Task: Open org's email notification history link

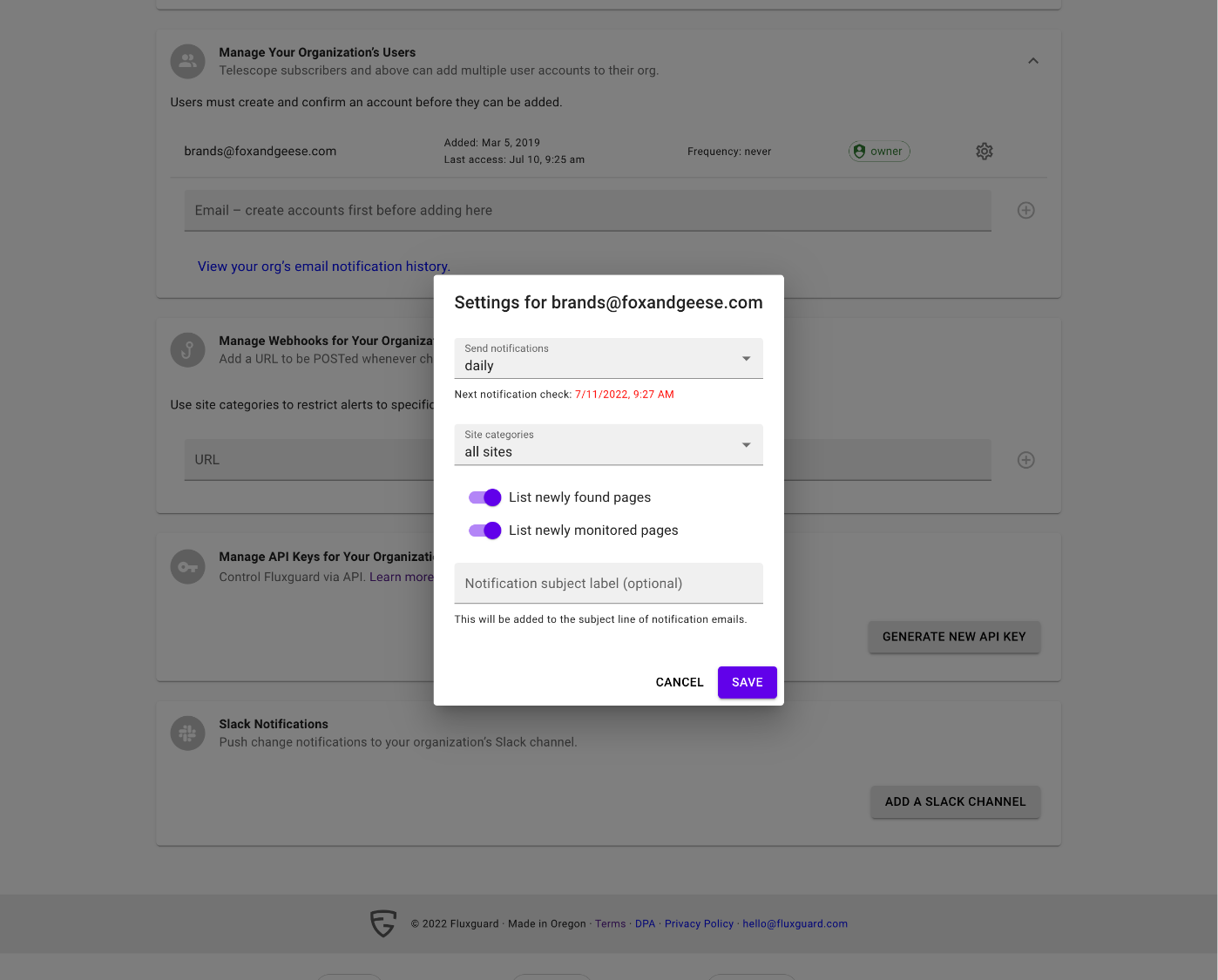Action: (324, 267)
